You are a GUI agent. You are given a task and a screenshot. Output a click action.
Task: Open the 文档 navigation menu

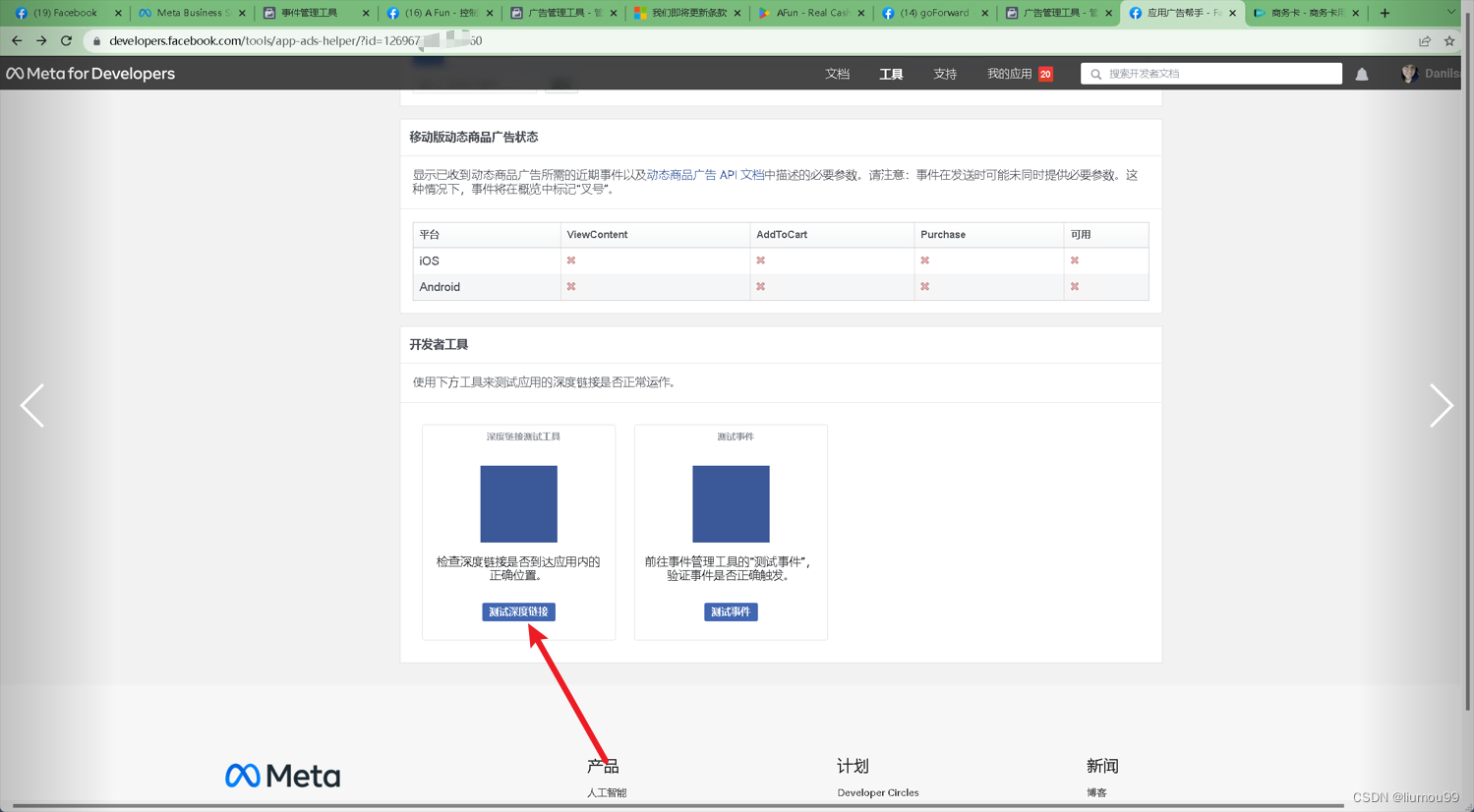(837, 73)
